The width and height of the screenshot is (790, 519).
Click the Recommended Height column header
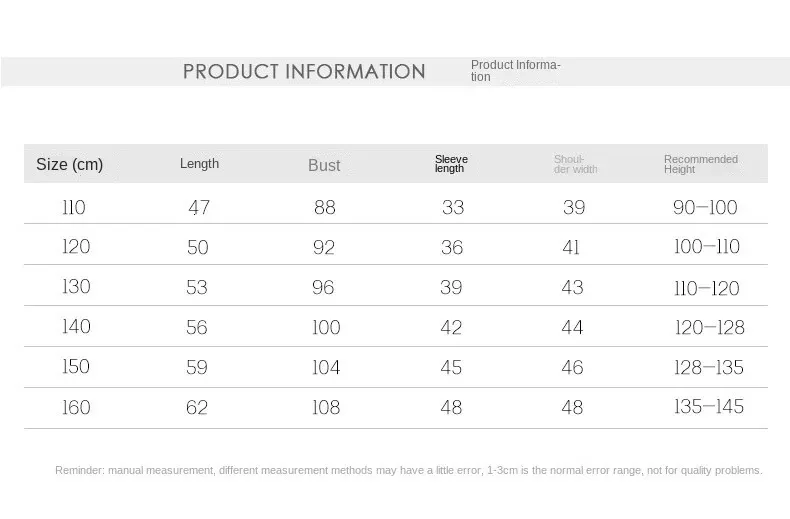701,164
